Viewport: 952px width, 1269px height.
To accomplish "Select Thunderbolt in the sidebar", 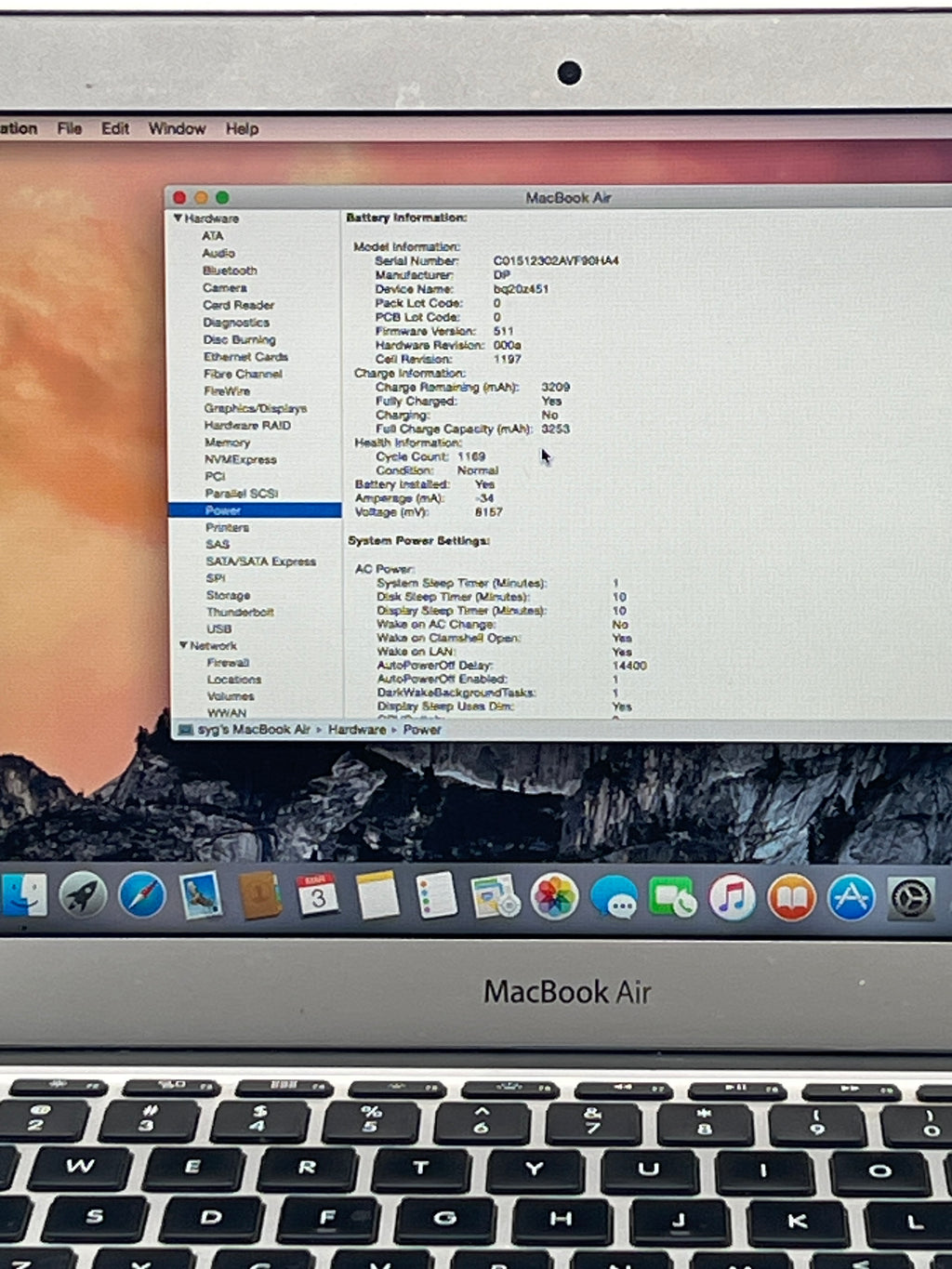I will pyautogui.click(x=240, y=612).
